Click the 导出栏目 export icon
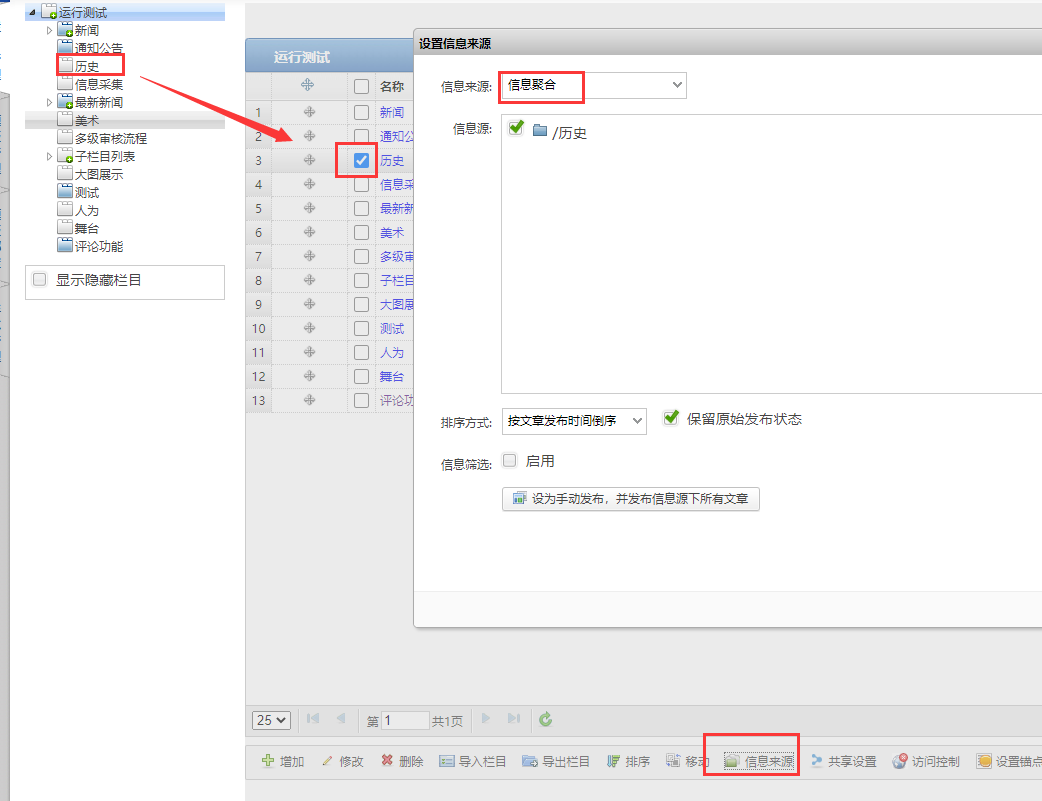This screenshot has width=1042, height=801. click(530, 762)
